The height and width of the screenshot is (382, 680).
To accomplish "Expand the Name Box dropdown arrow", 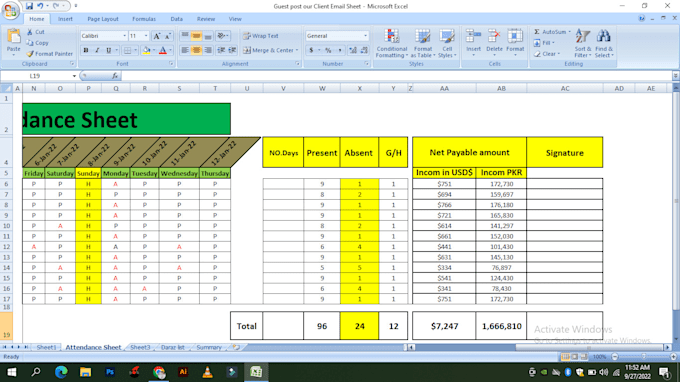I will tap(74, 76).
